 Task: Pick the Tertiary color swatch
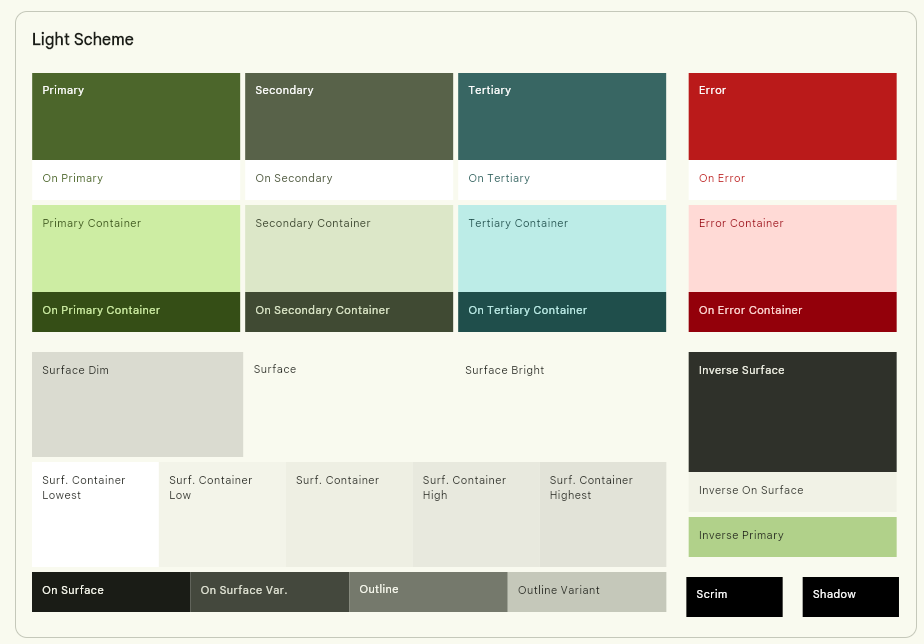point(562,116)
